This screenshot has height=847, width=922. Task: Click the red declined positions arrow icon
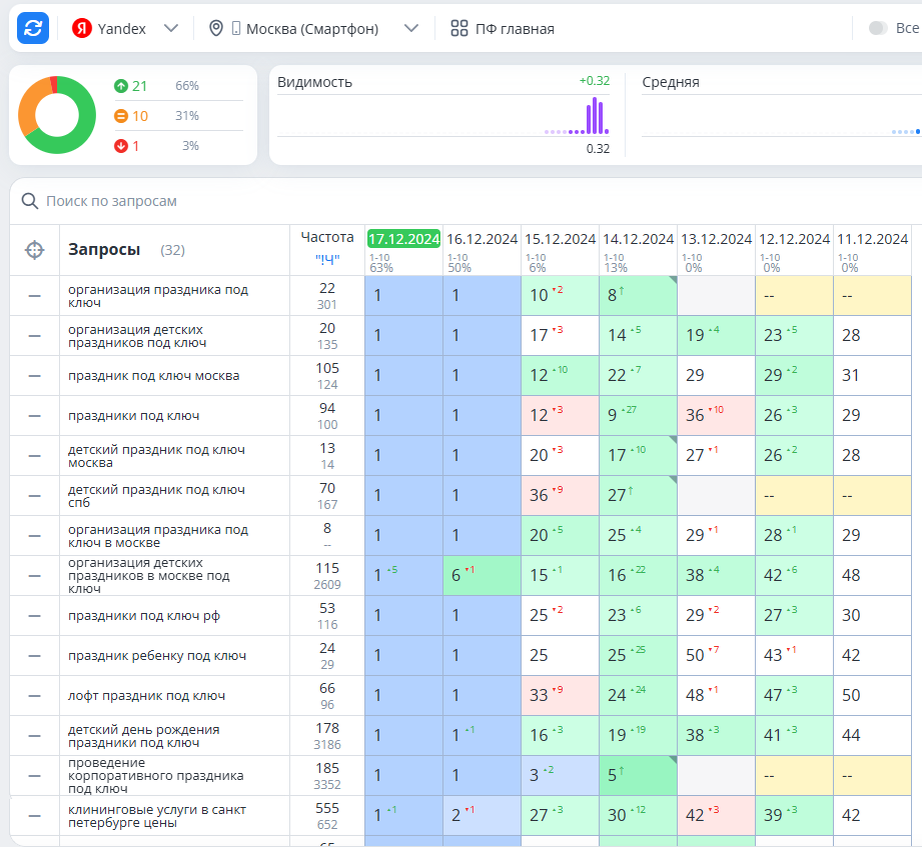coord(121,146)
